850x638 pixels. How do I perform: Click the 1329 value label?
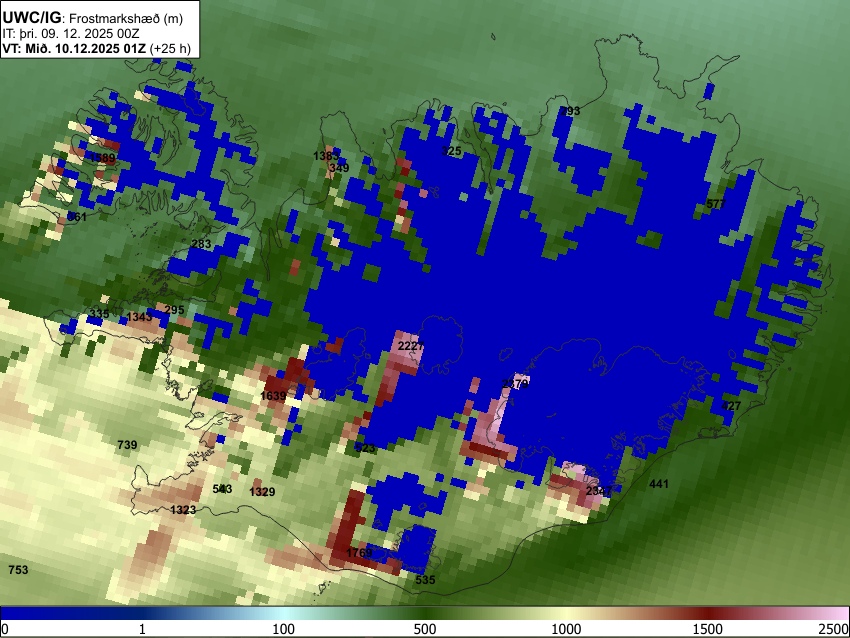262,492
